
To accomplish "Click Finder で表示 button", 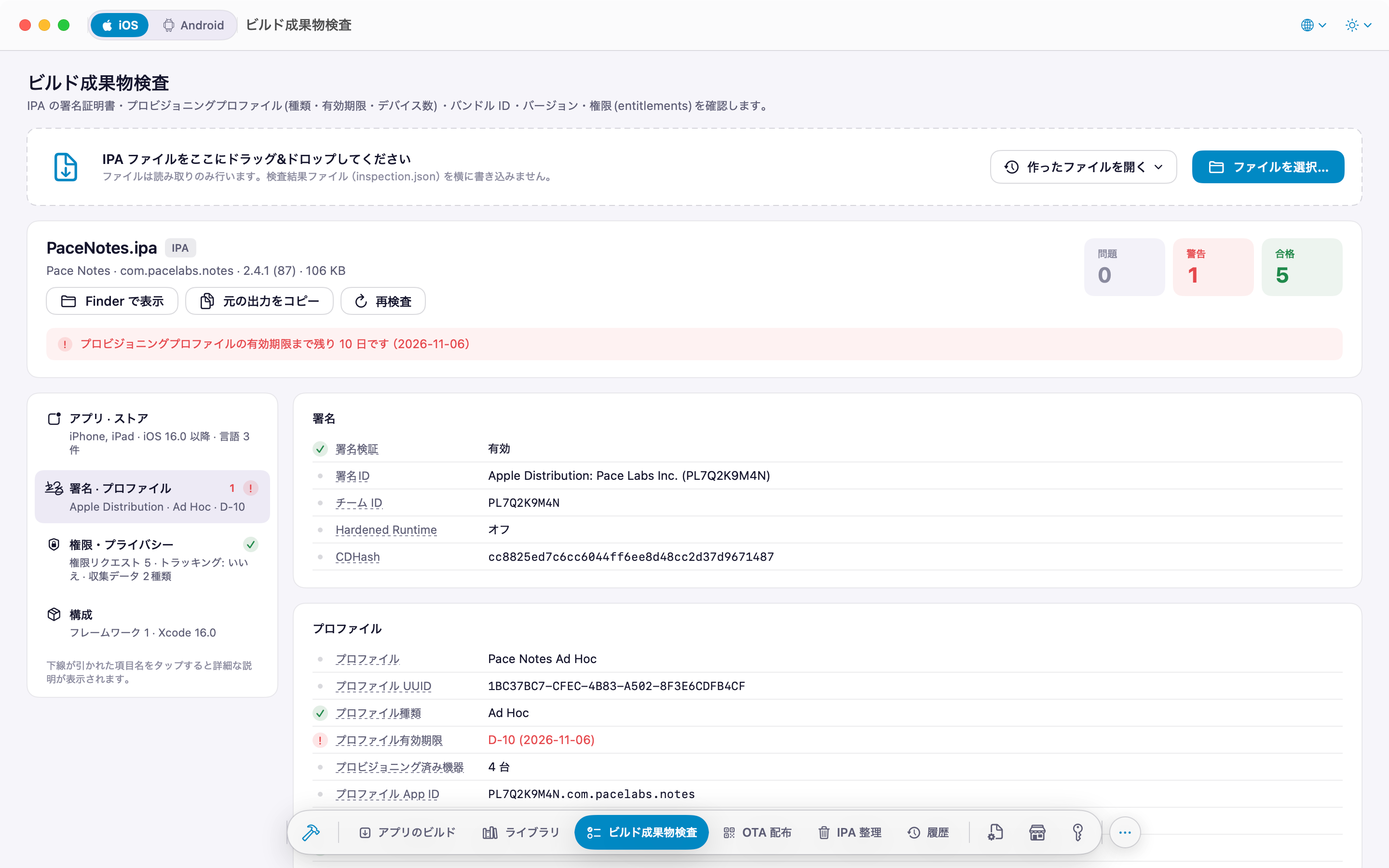I will (x=112, y=301).
